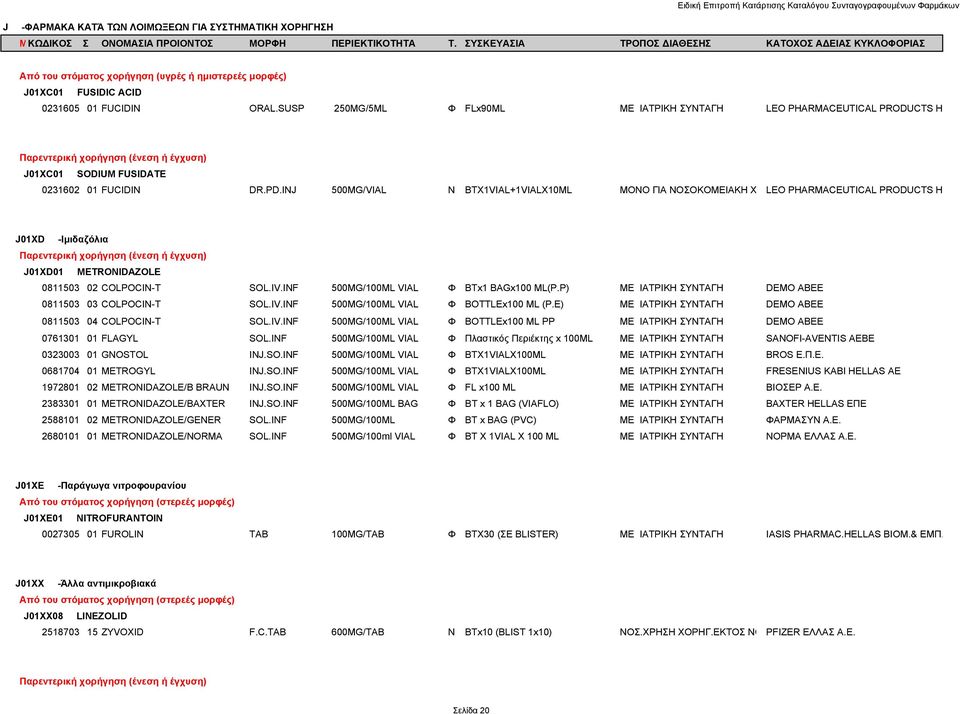960x714 pixels.
Task: Click the ΜΟΡΦΗ column header
Action: 267,43
